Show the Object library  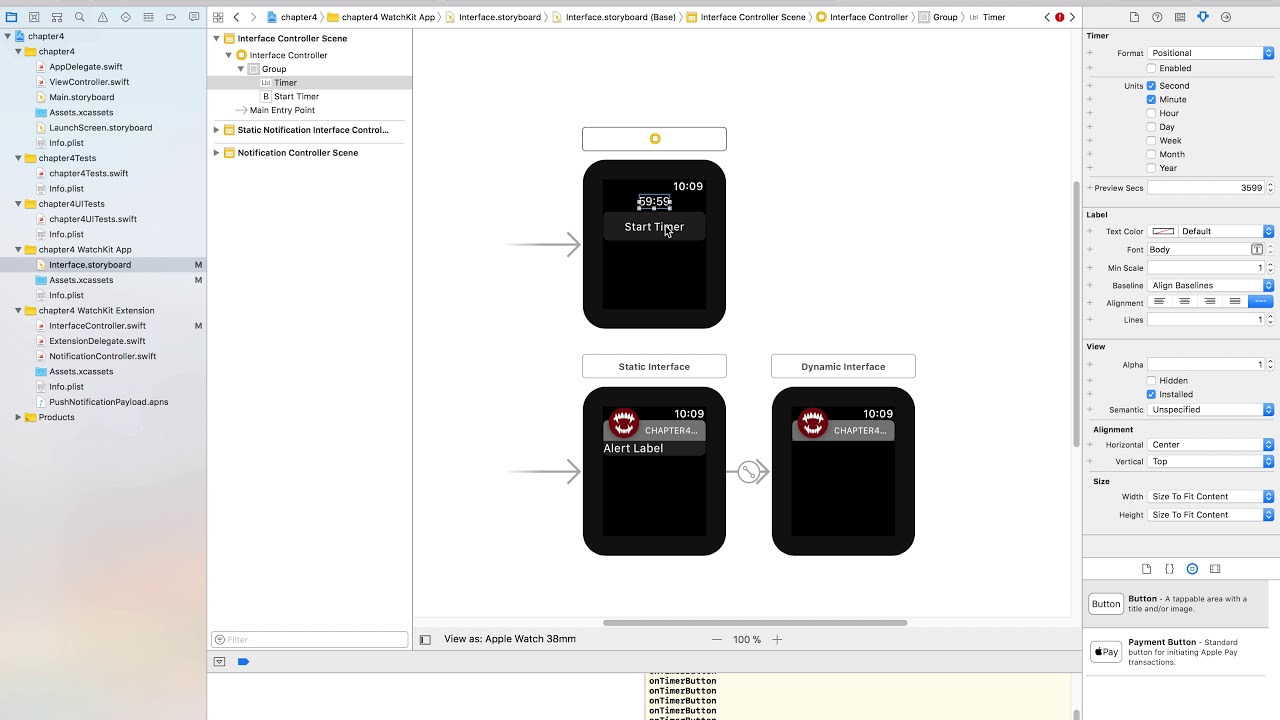click(x=1192, y=569)
